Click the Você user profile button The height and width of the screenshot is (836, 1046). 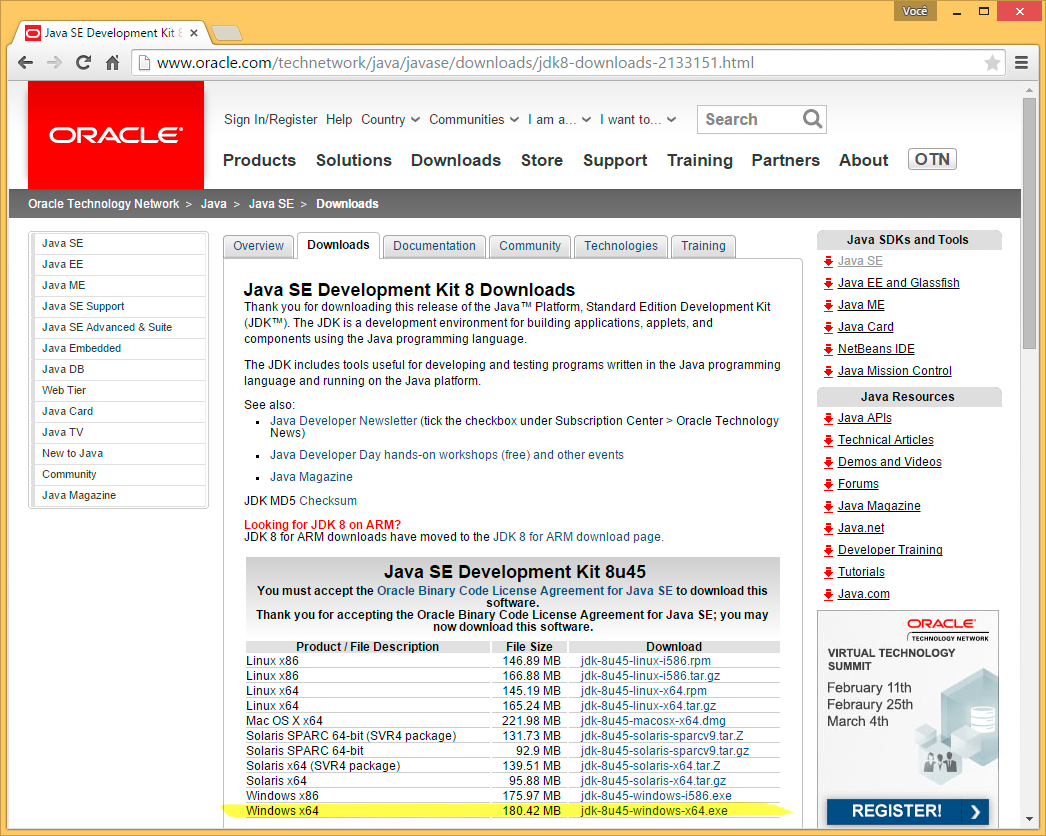(x=915, y=11)
